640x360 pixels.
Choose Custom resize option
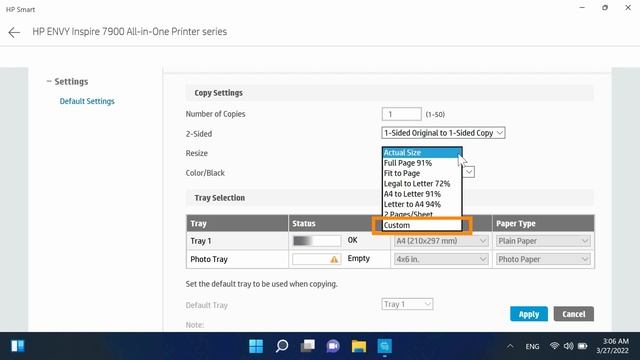422,225
